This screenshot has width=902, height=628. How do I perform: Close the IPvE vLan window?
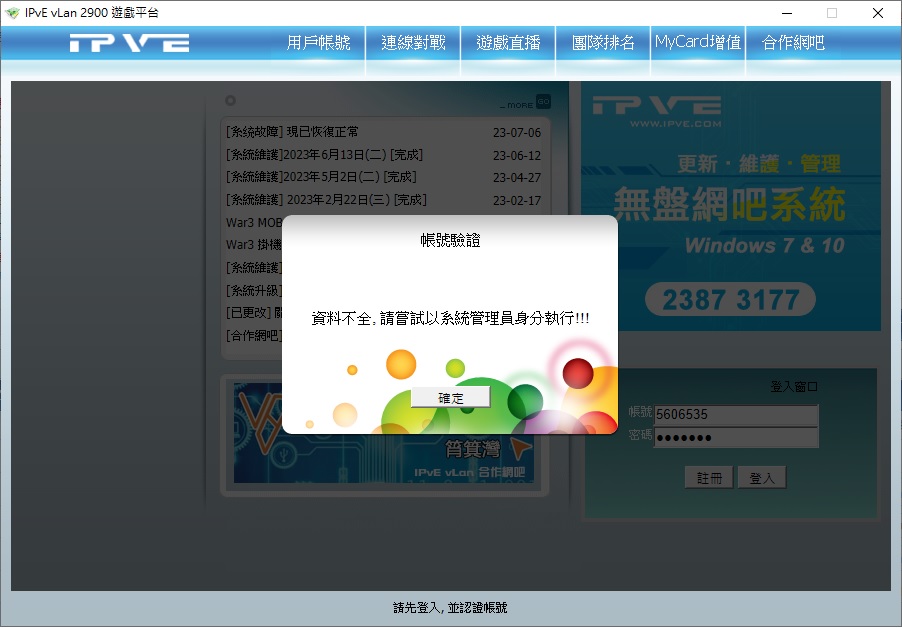coord(878,13)
